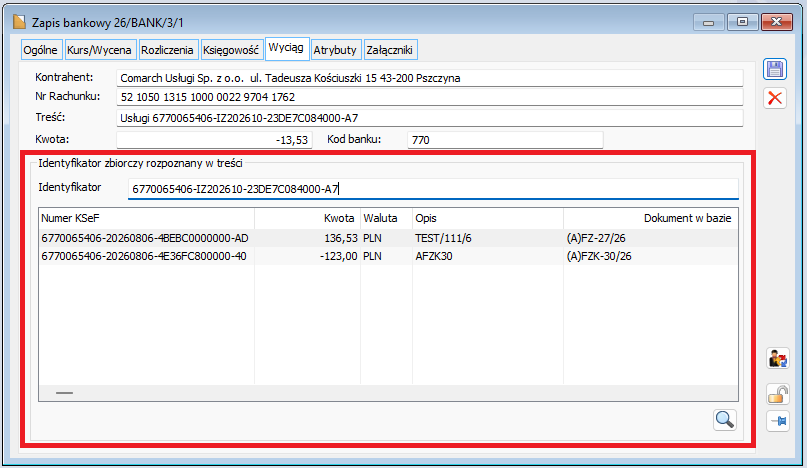Open the Ogólne tab
This screenshot has height=468, width=807.
41,50
